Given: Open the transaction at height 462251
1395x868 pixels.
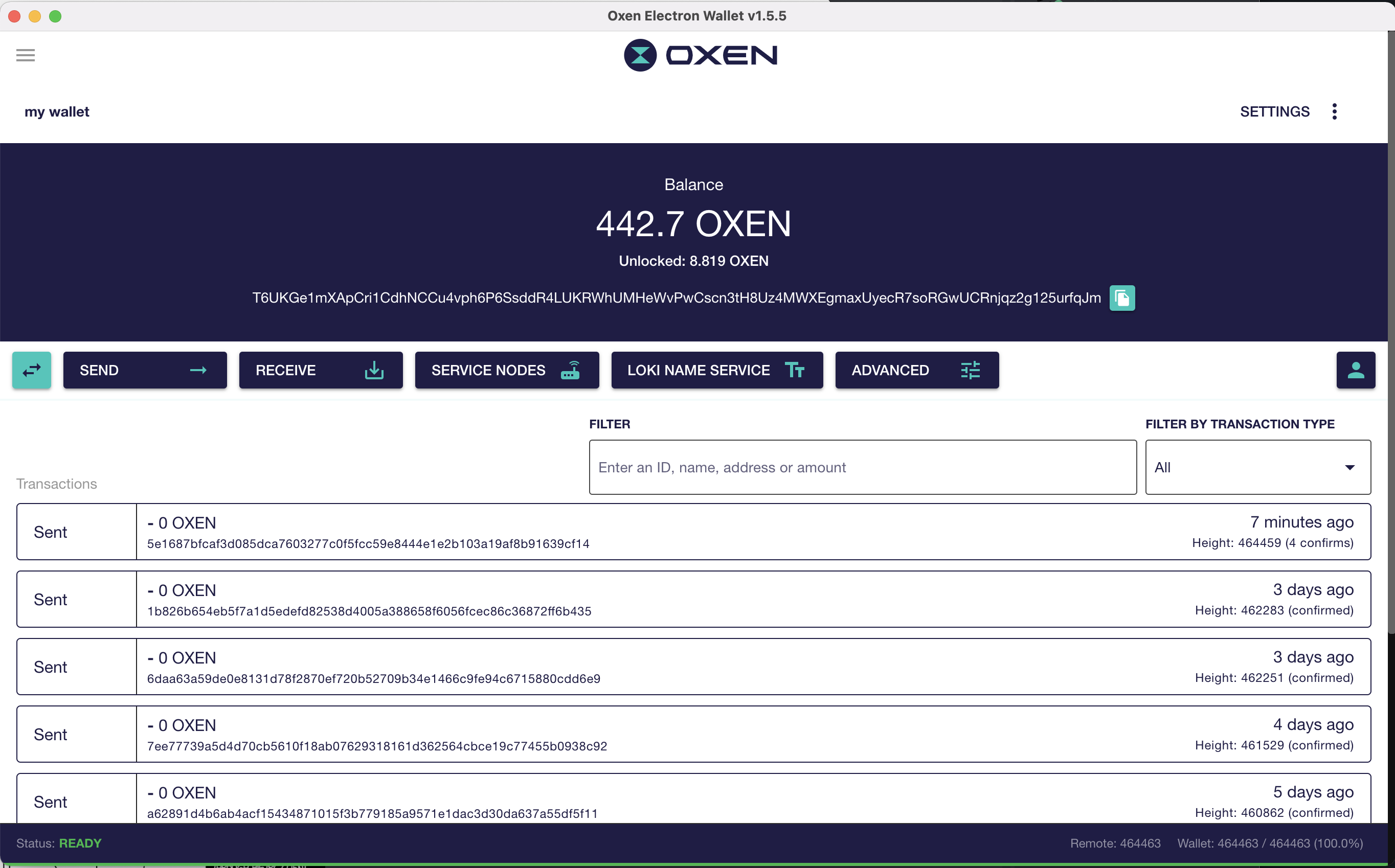Looking at the screenshot, I should click(693, 667).
